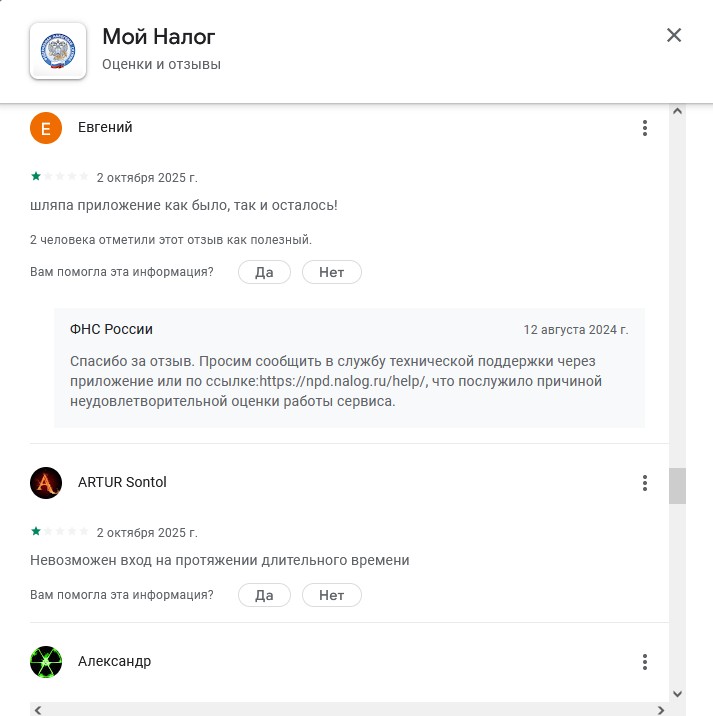
Task: Click the vertical scrollbar thumb
Action: (677, 486)
